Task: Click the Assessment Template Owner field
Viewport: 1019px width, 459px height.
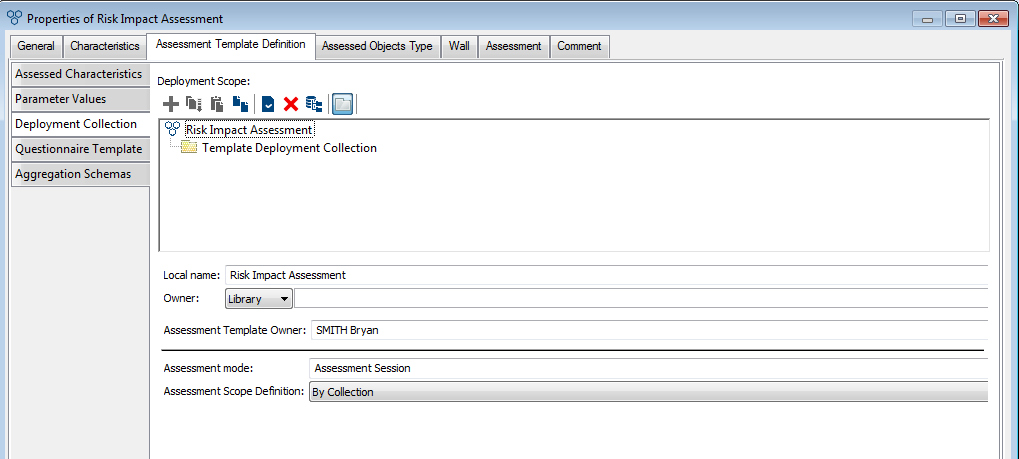Action: point(648,330)
